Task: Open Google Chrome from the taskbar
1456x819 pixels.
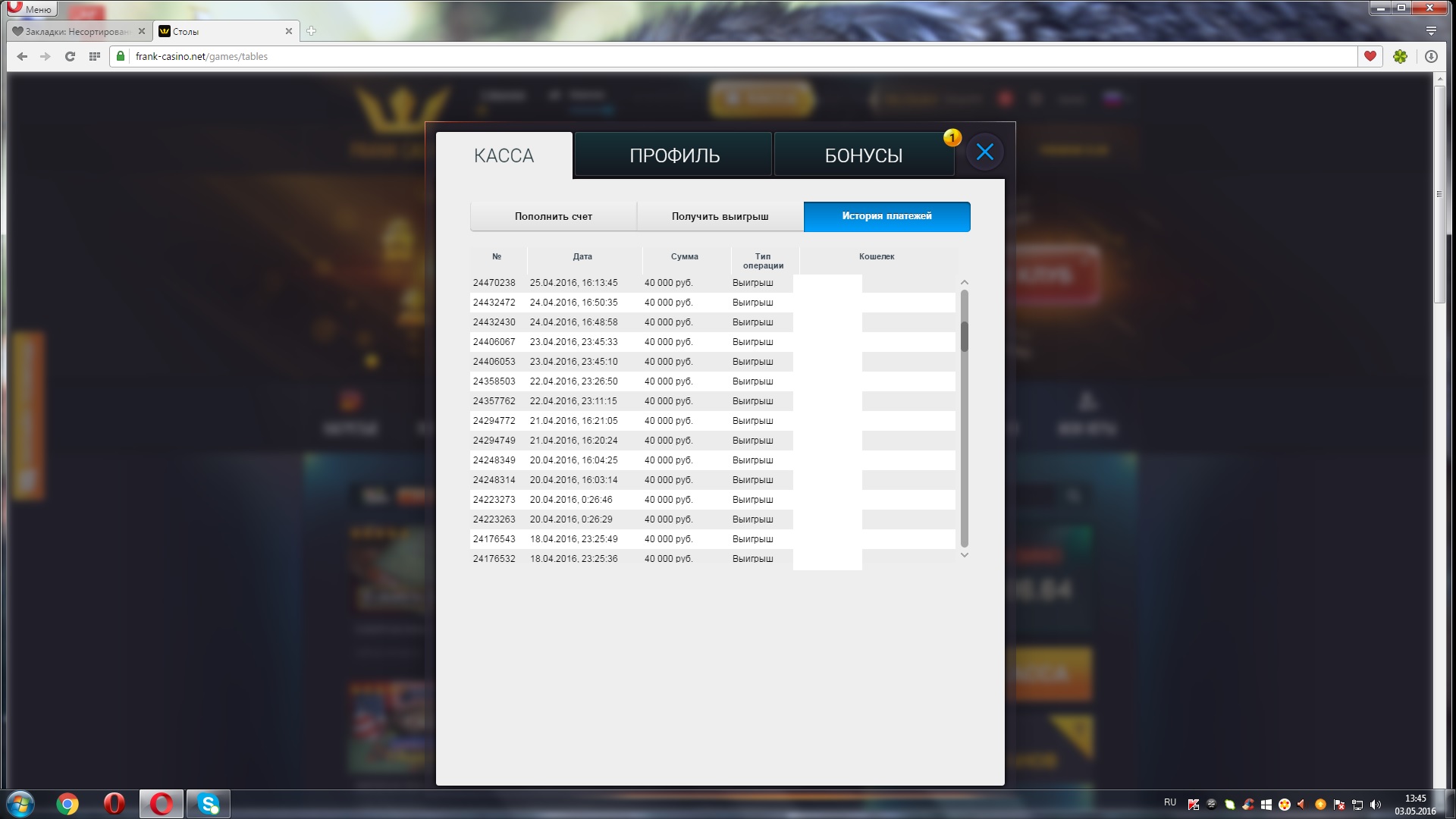Action: coord(67,803)
